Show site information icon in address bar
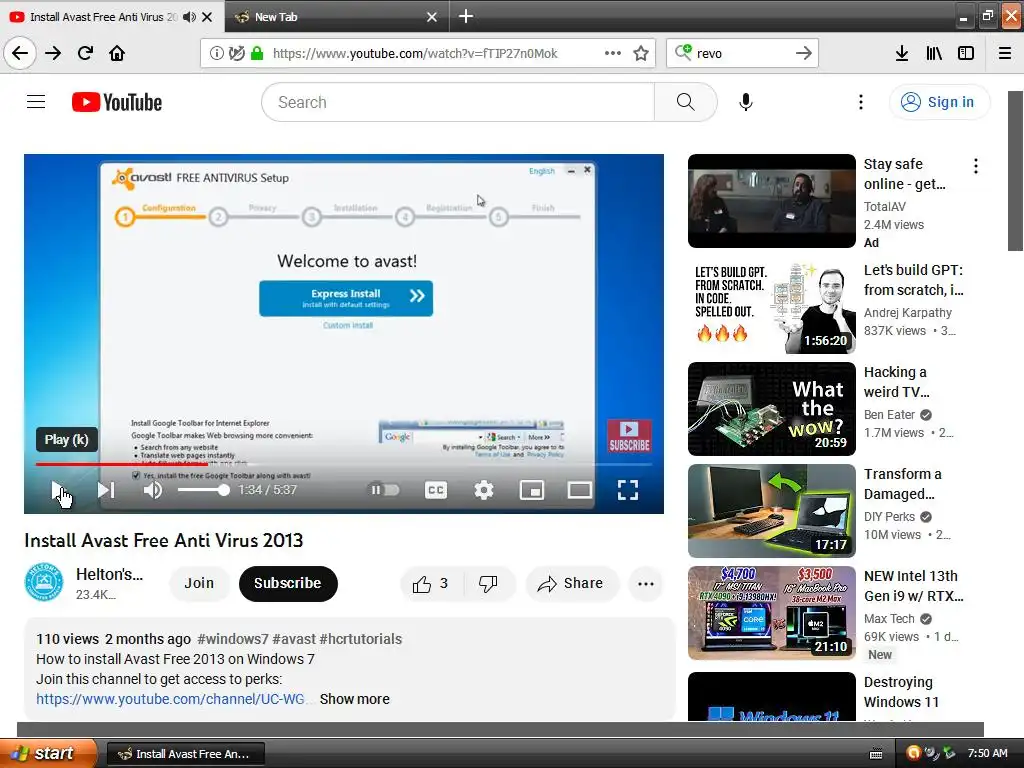 216,53
